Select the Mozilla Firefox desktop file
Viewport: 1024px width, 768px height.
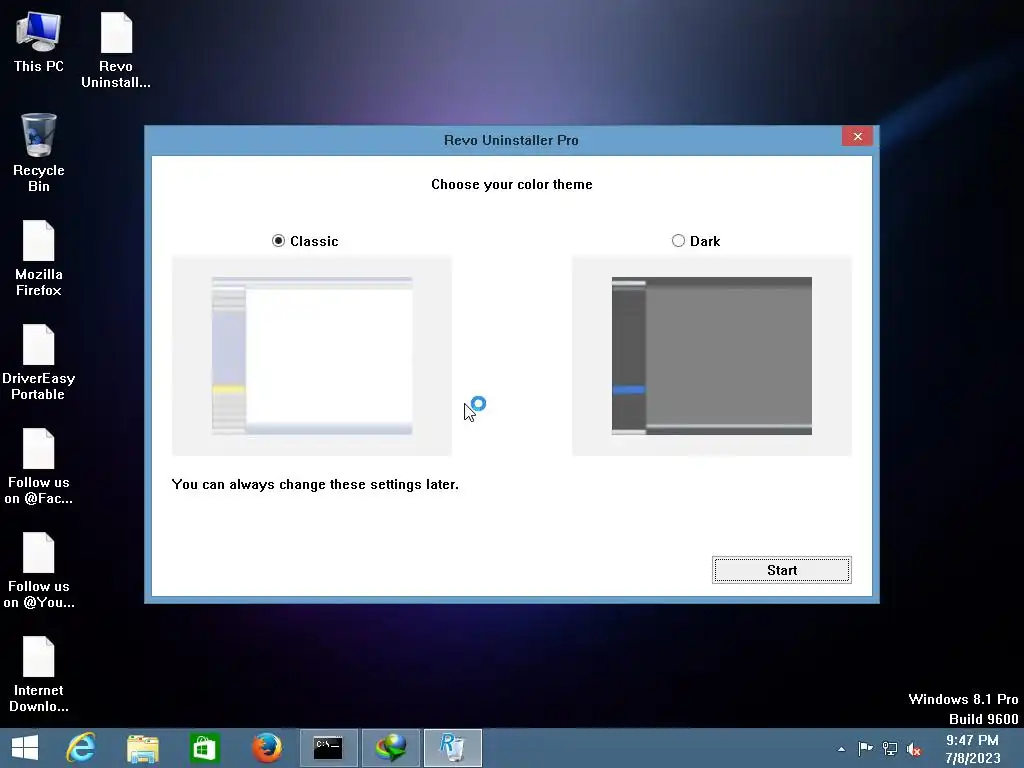click(x=39, y=258)
